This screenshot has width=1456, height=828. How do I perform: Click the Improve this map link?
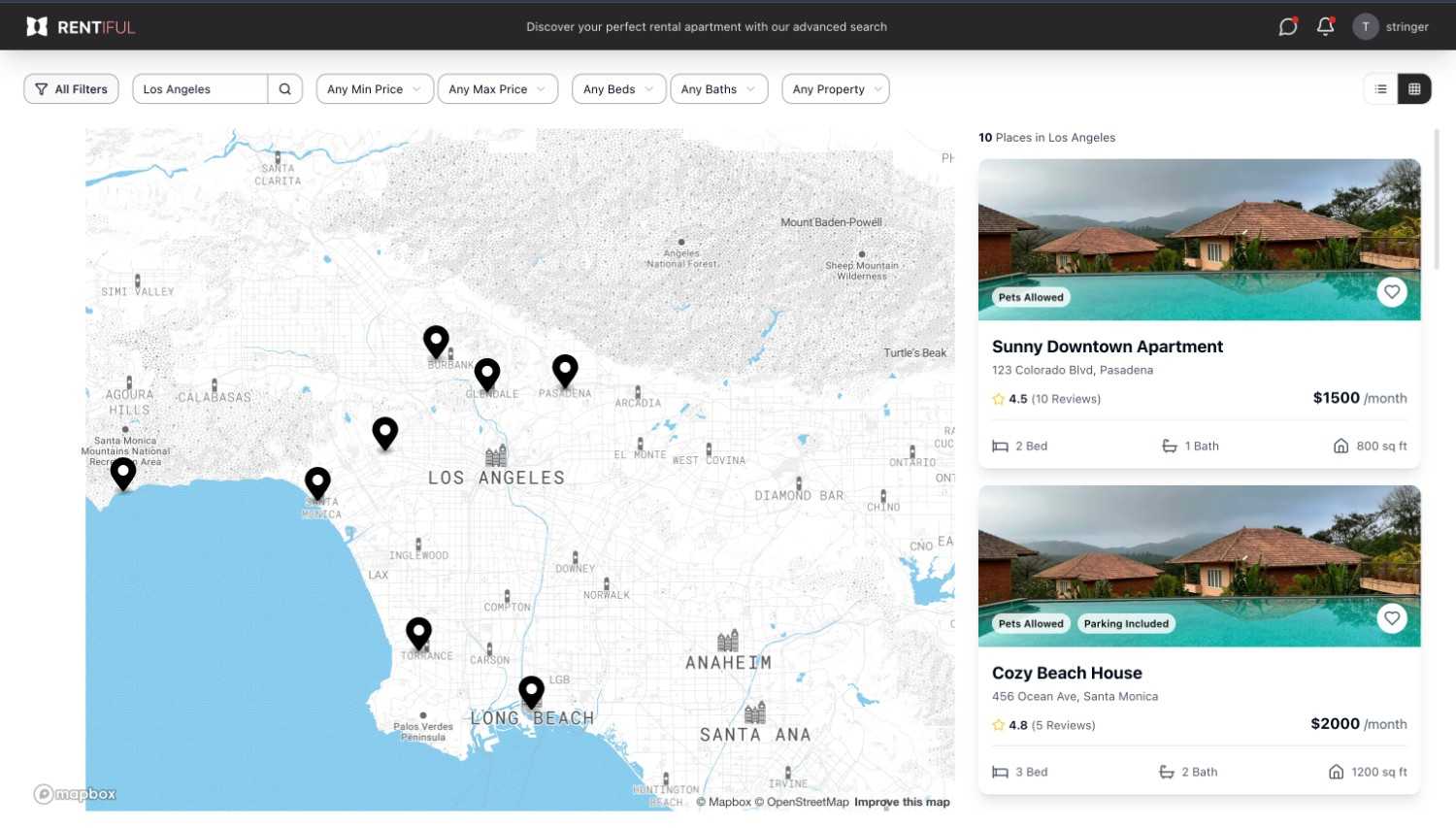(x=902, y=802)
